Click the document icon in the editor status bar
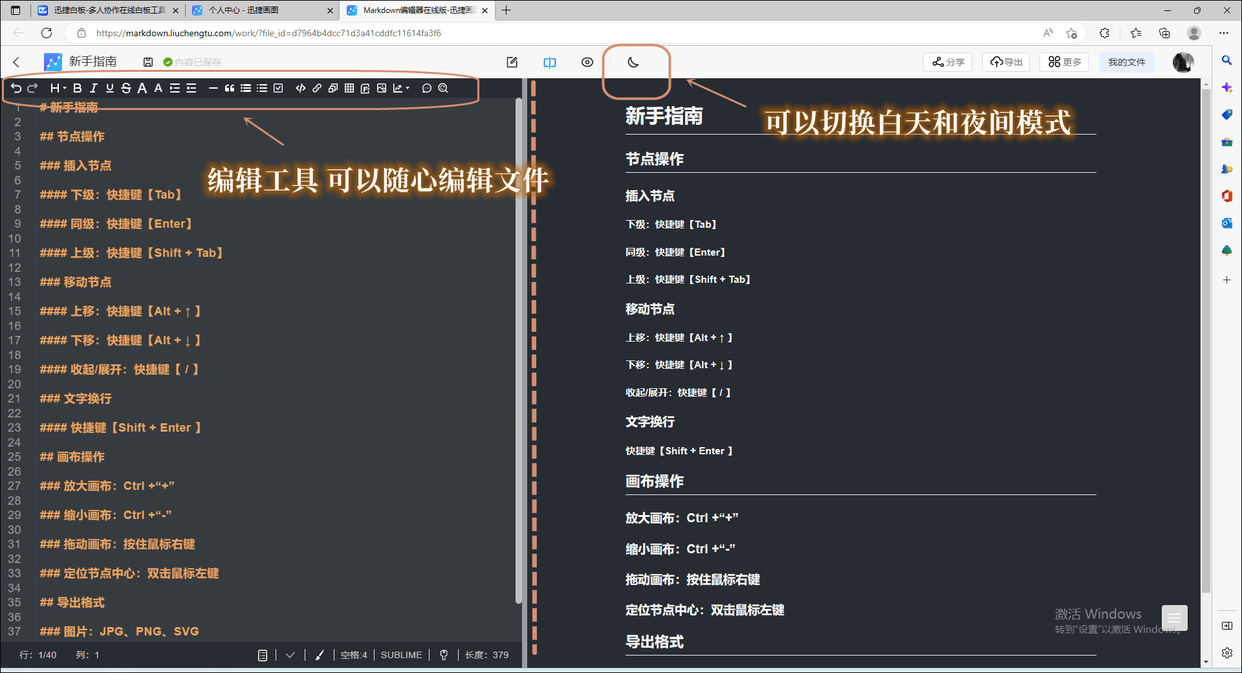The image size is (1242, 673). point(262,655)
